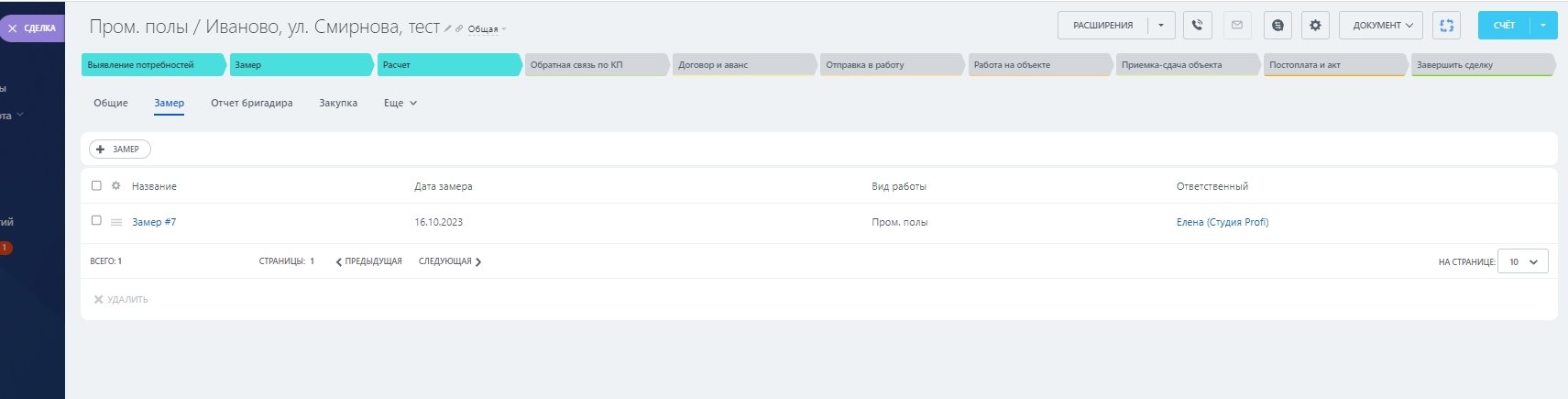
Task: Open deal settings gear in top toolbar
Action: coord(1315,26)
